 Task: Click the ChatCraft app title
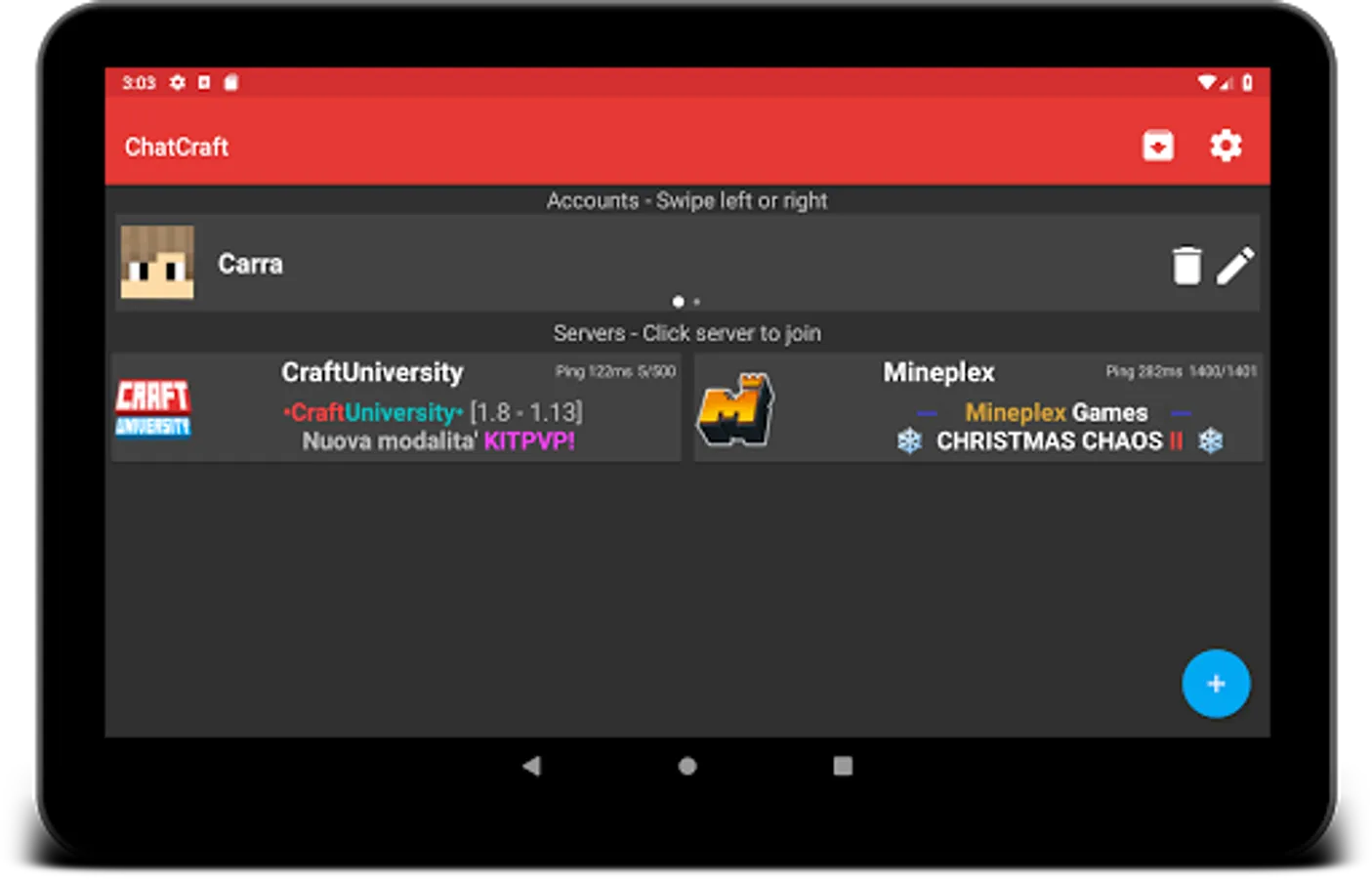point(177,146)
